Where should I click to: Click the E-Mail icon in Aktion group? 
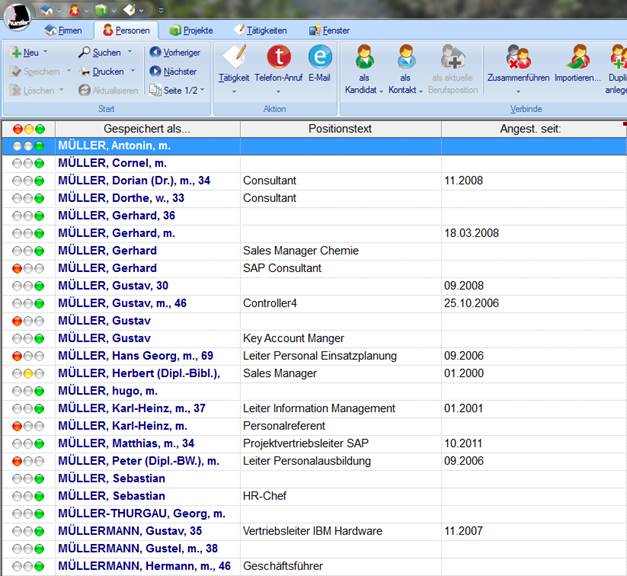point(320,58)
